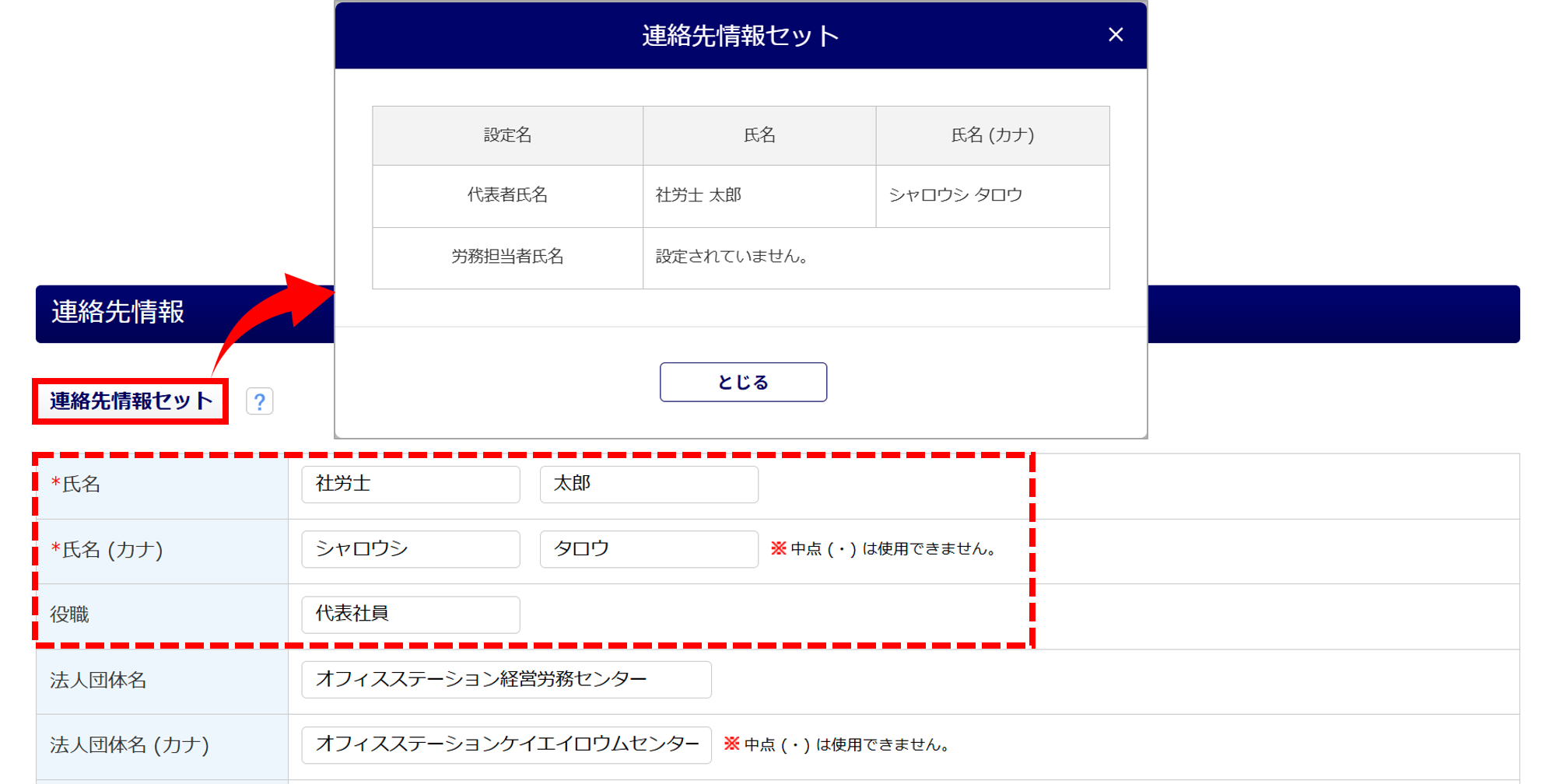Open the 連絡先情報セット link
The image size is (1556, 784).
click(x=131, y=401)
